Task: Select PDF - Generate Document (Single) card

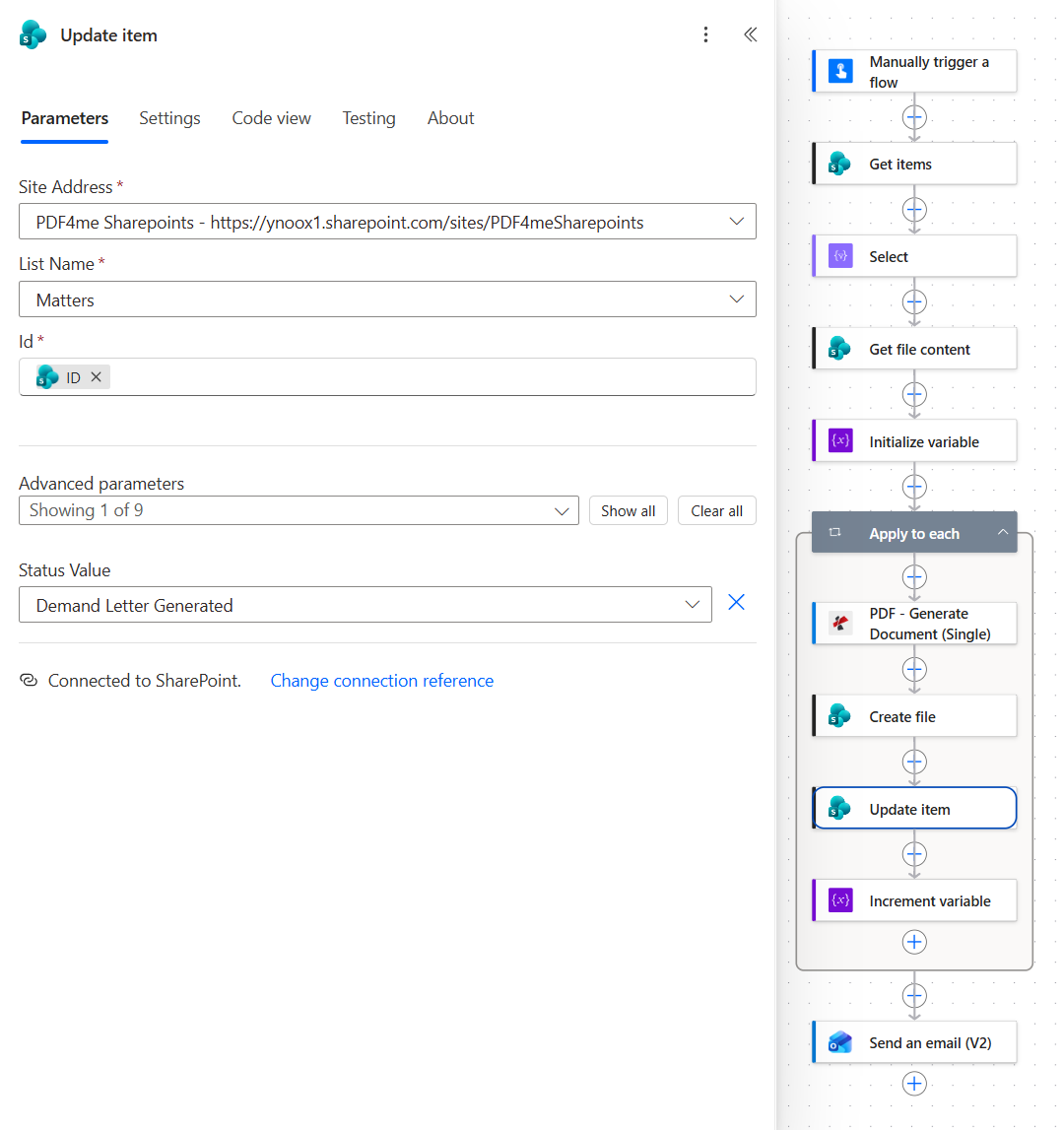Action: [914, 624]
